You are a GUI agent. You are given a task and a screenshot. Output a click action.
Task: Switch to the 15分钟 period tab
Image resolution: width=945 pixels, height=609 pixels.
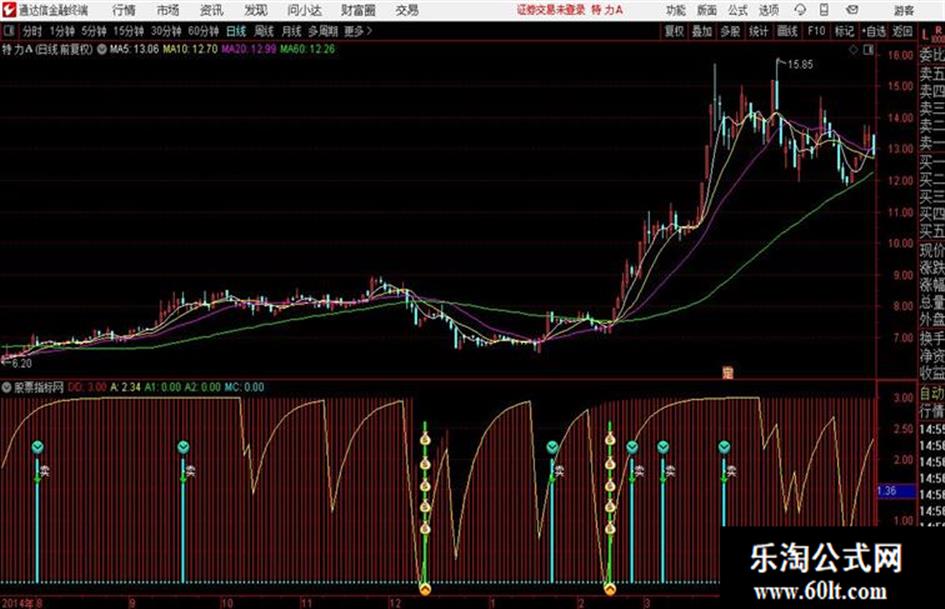(x=128, y=31)
